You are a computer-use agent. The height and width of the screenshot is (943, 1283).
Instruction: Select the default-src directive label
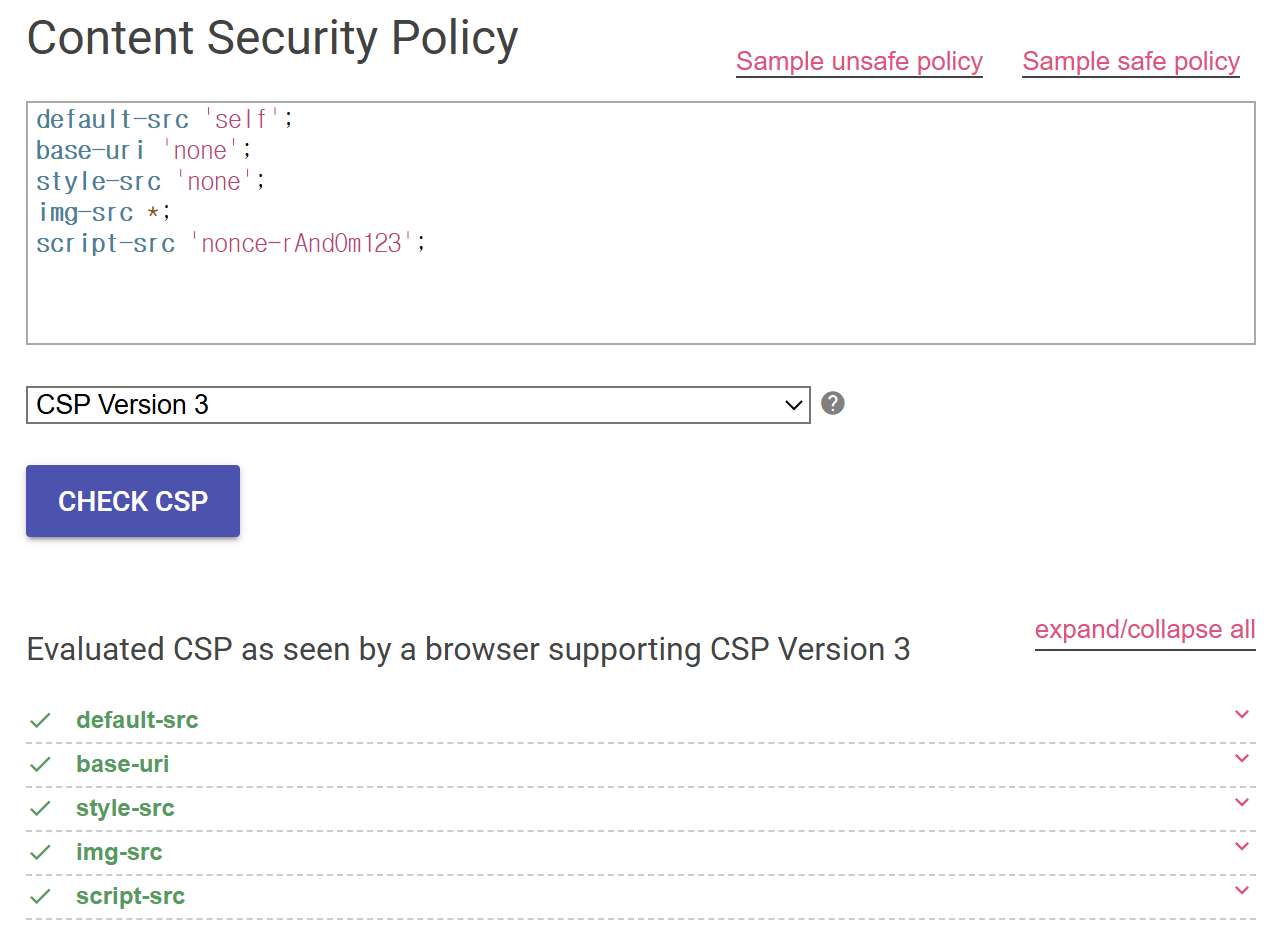(x=137, y=720)
